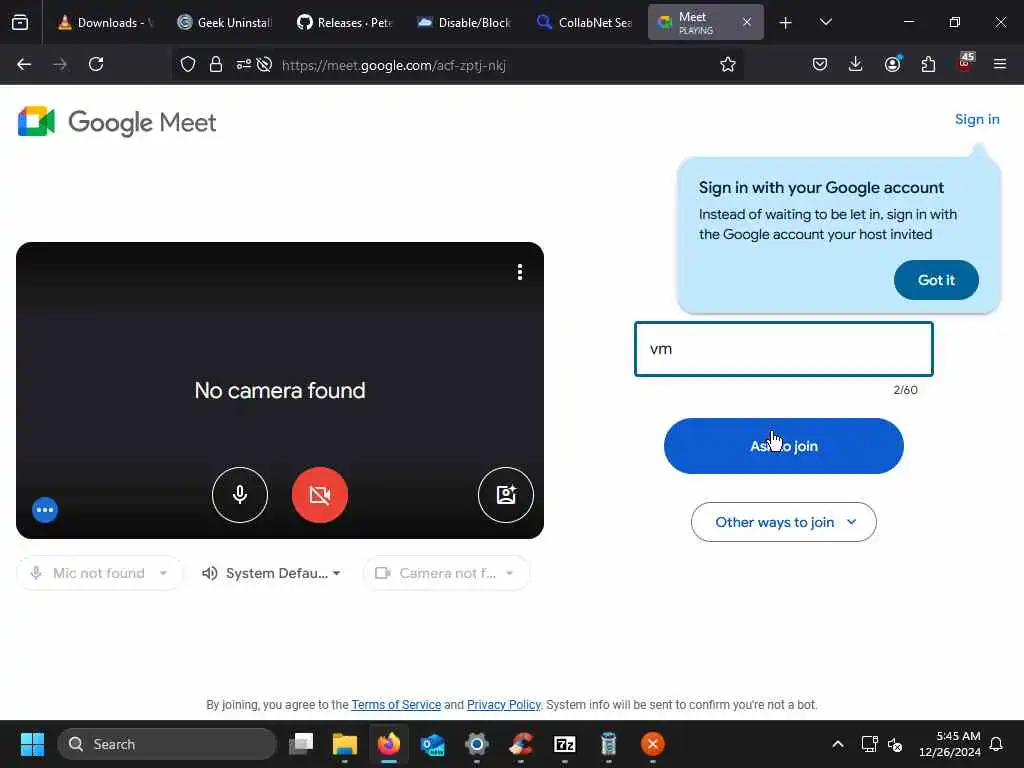Open visual effects and backgrounds button

point(505,495)
